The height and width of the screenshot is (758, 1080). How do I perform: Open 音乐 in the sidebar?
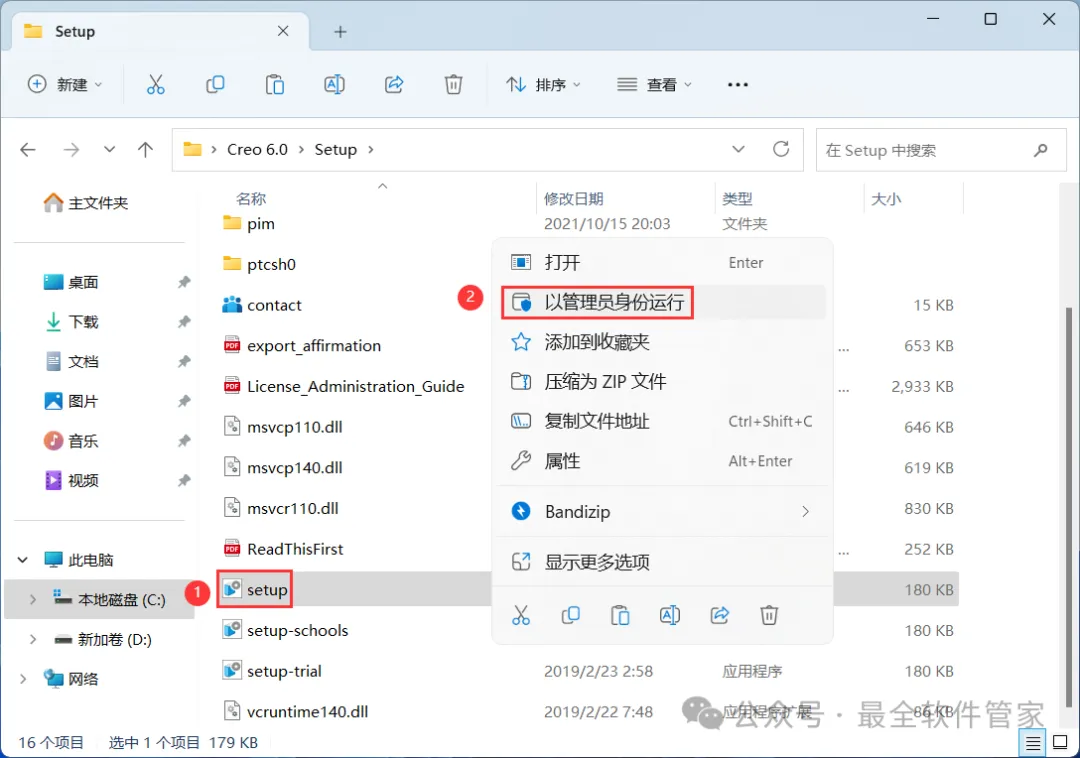coord(72,441)
